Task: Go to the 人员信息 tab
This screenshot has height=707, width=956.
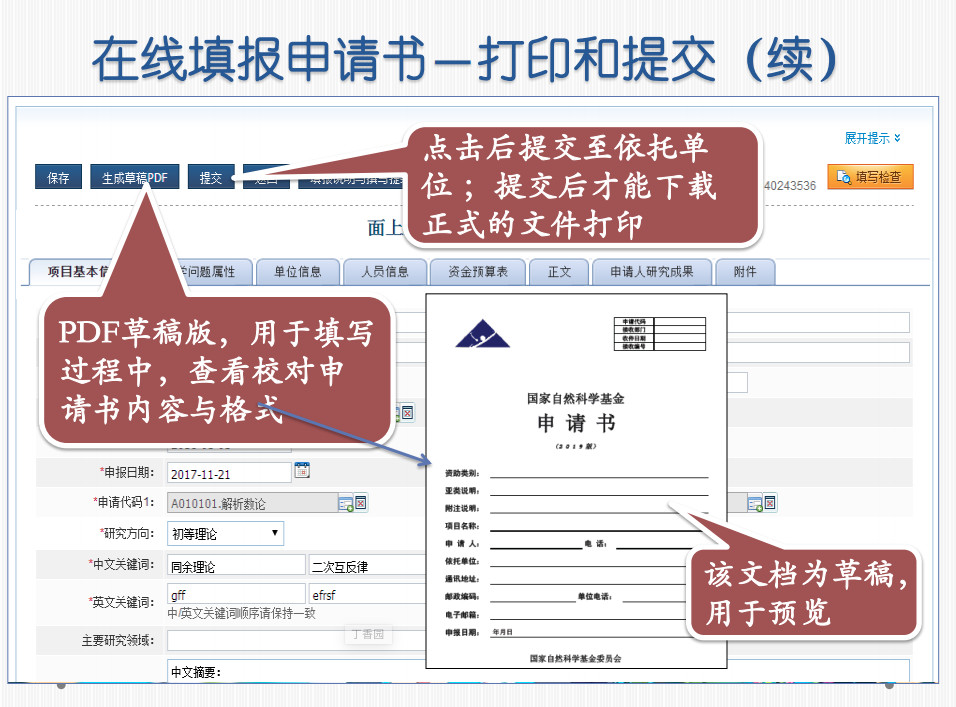Action: tap(385, 272)
